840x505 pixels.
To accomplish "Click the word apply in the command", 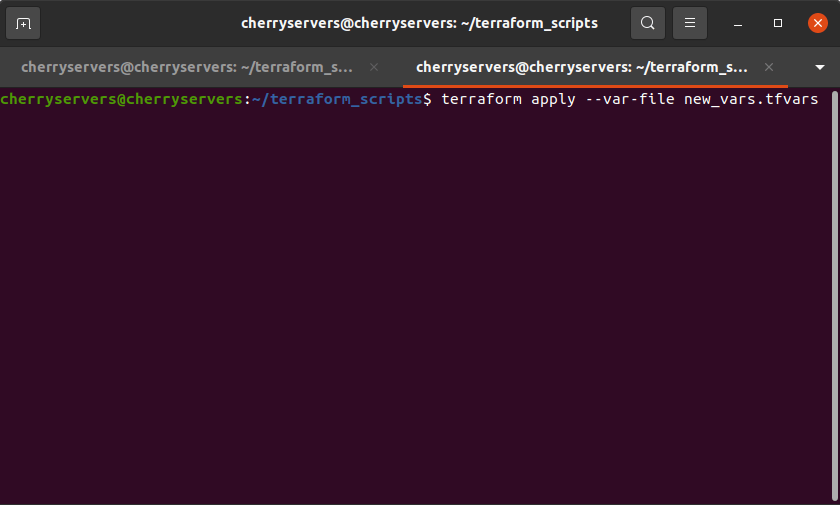I will tap(553, 99).
